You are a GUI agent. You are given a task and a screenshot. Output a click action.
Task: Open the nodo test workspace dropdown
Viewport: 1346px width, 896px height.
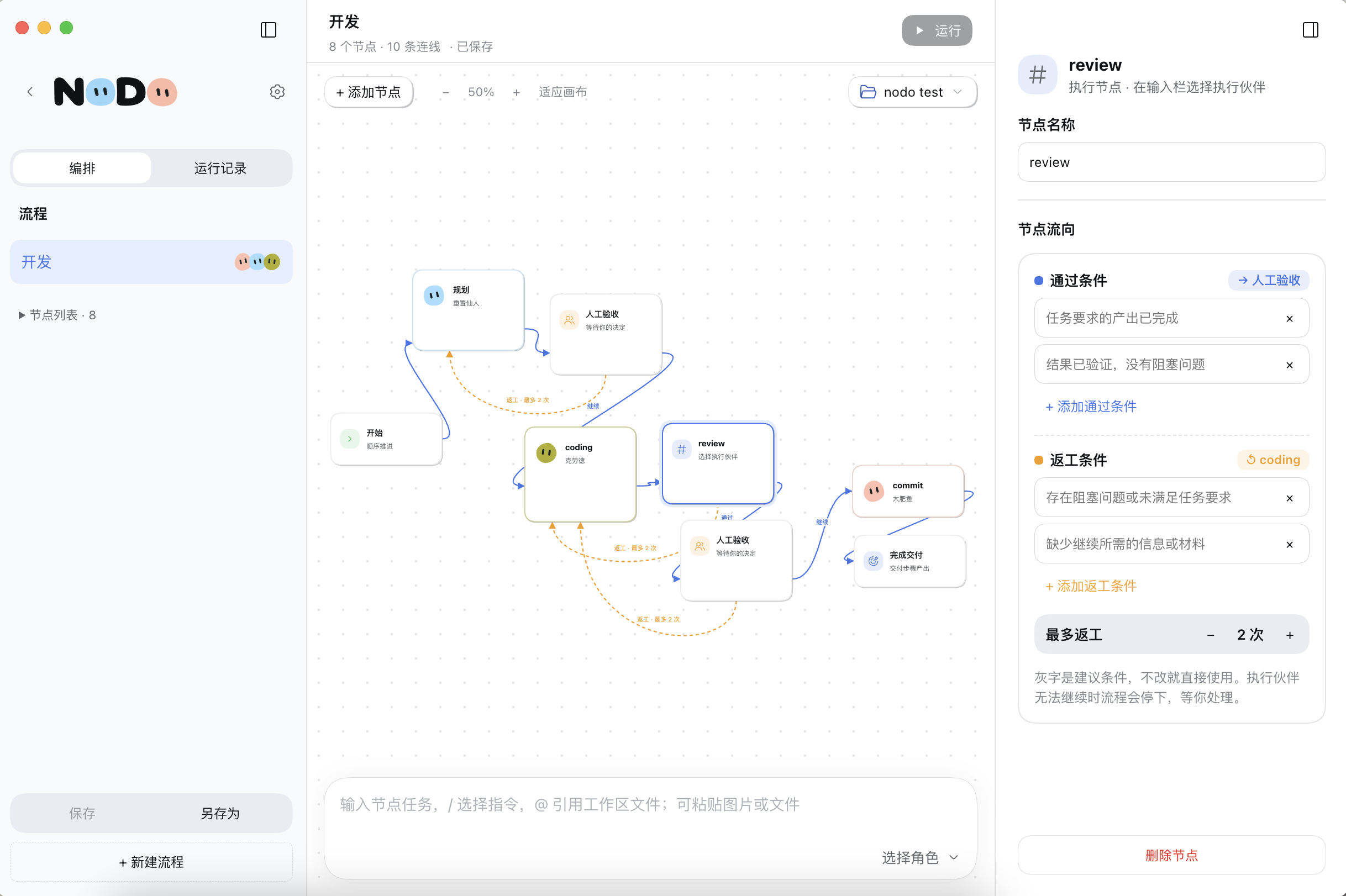click(x=912, y=92)
